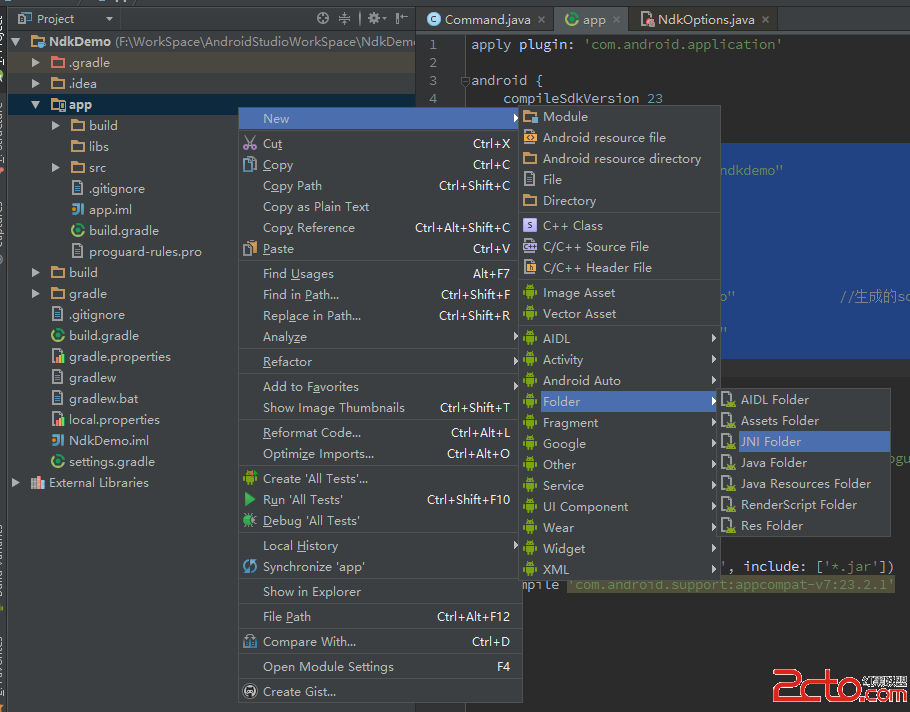910x712 pixels.
Task: Open the Activity submenu
Action: pos(563,360)
